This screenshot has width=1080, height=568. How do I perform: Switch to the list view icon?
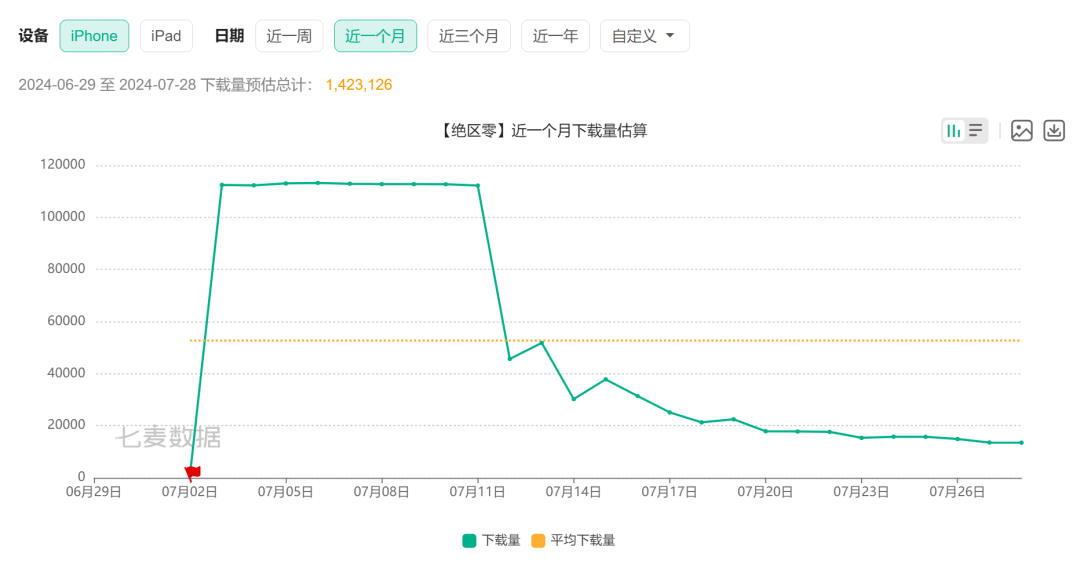pos(976,130)
